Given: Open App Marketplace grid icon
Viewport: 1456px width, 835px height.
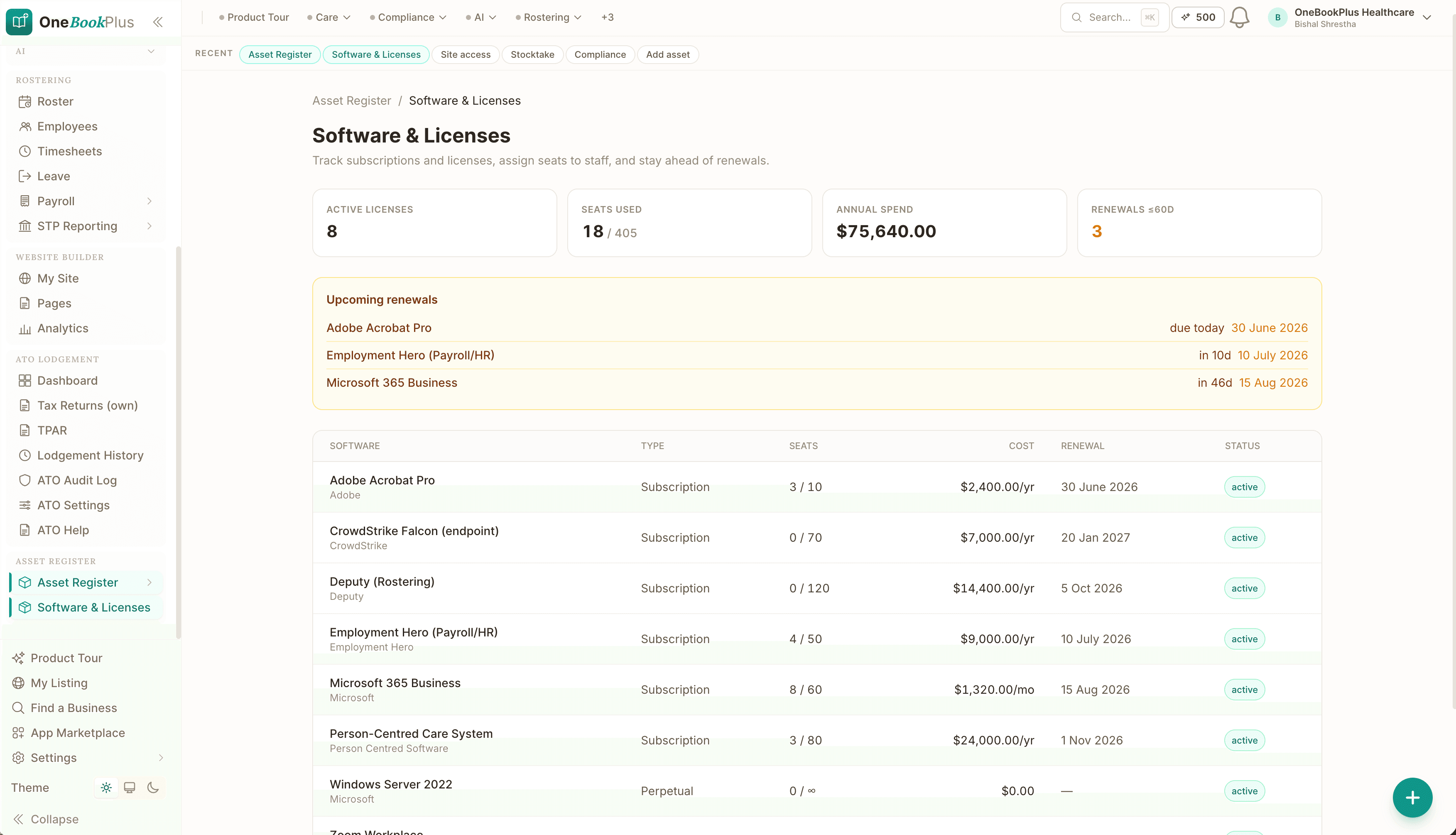Looking at the screenshot, I should coord(18,733).
